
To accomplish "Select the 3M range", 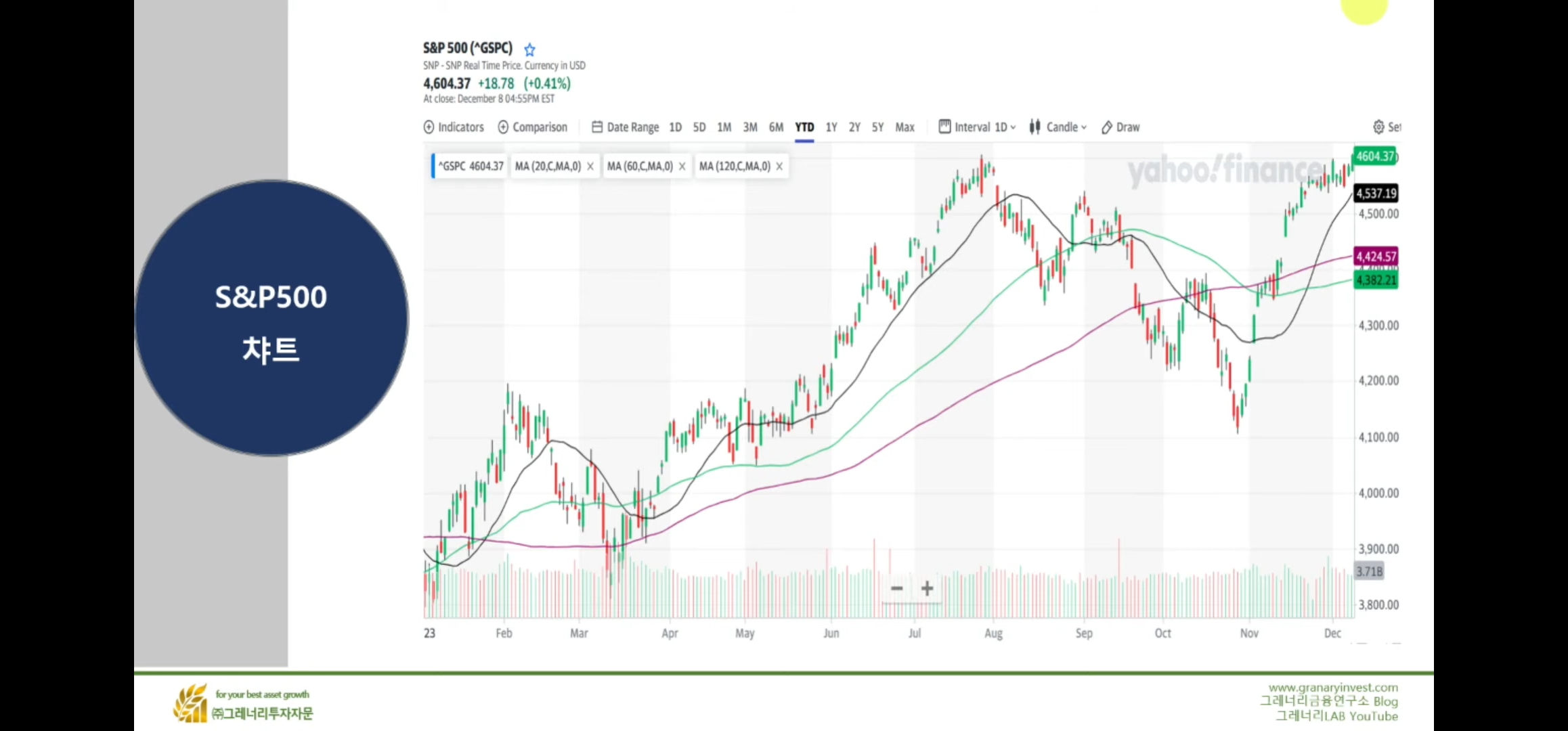I will click(750, 127).
